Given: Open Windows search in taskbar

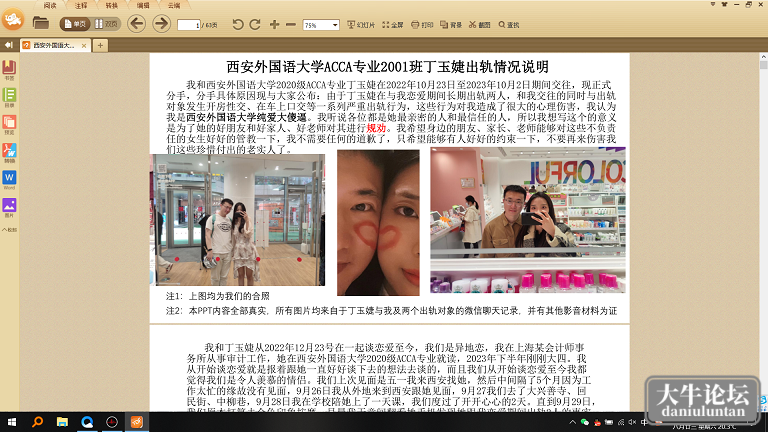Looking at the screenshot, I should (x=37, y=422).
